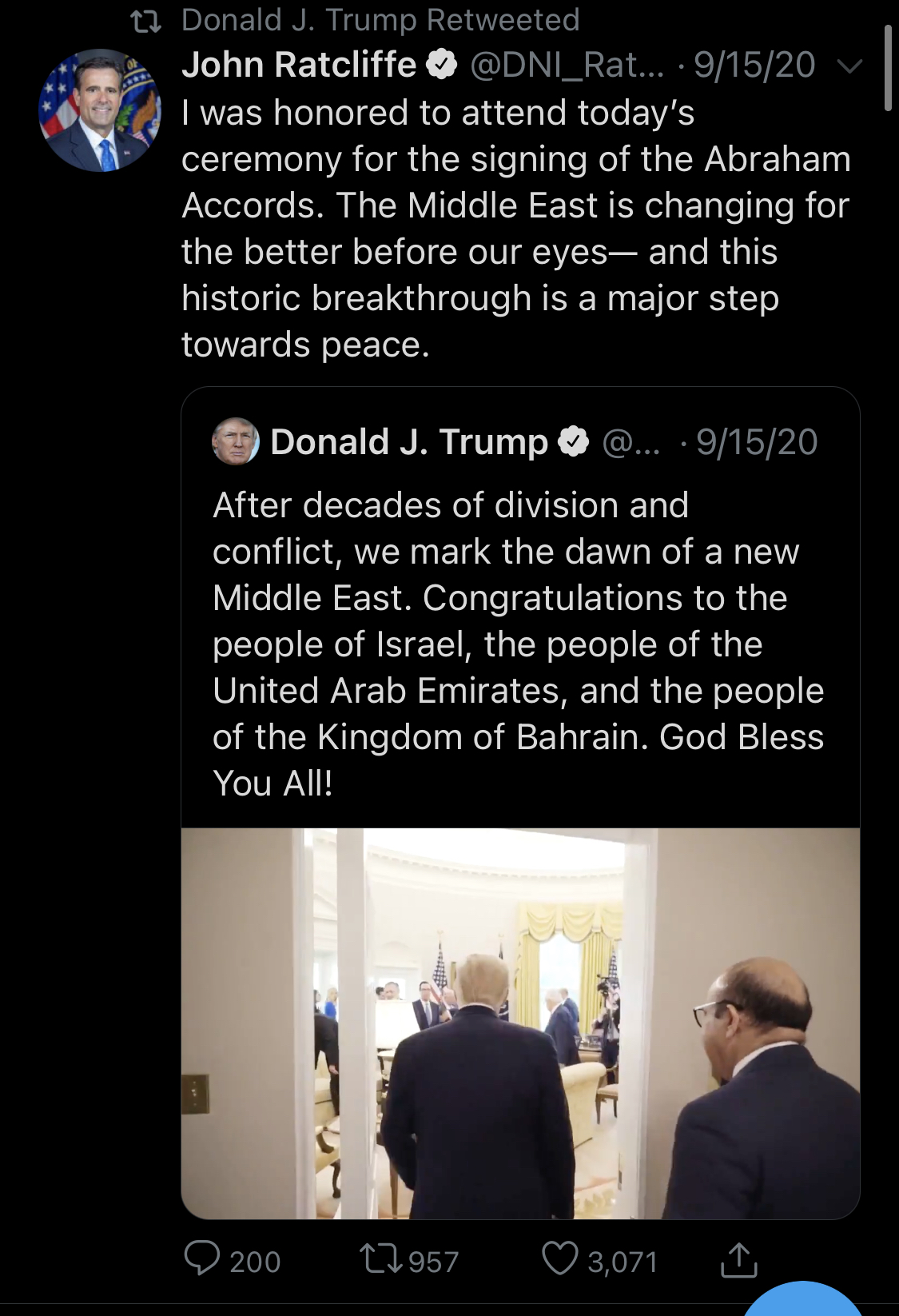
Task: Open the Oval Office video thumbnail
Action: [x=520, y=1023]
